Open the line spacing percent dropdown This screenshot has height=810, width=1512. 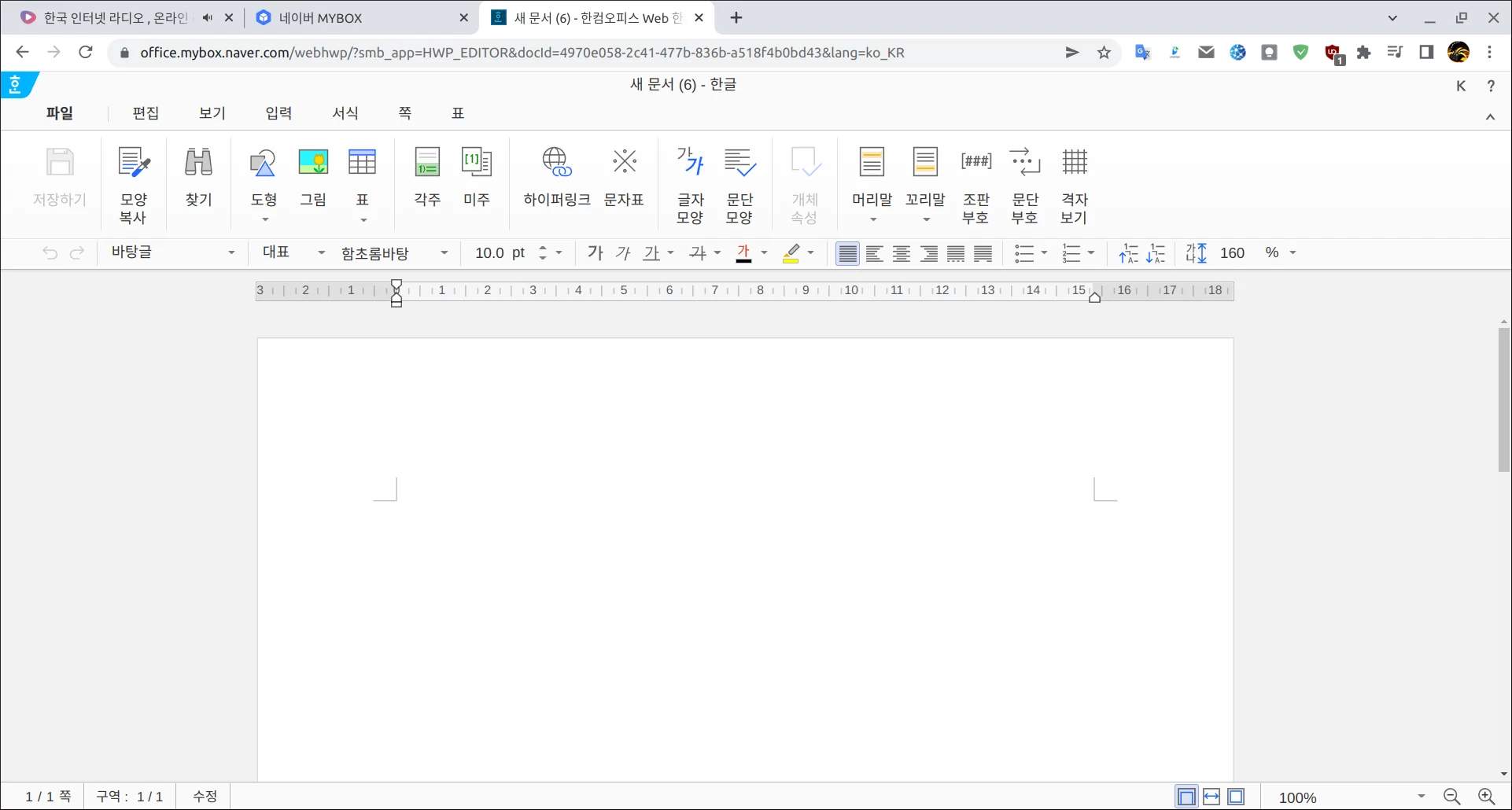[x=1293, y=252]
